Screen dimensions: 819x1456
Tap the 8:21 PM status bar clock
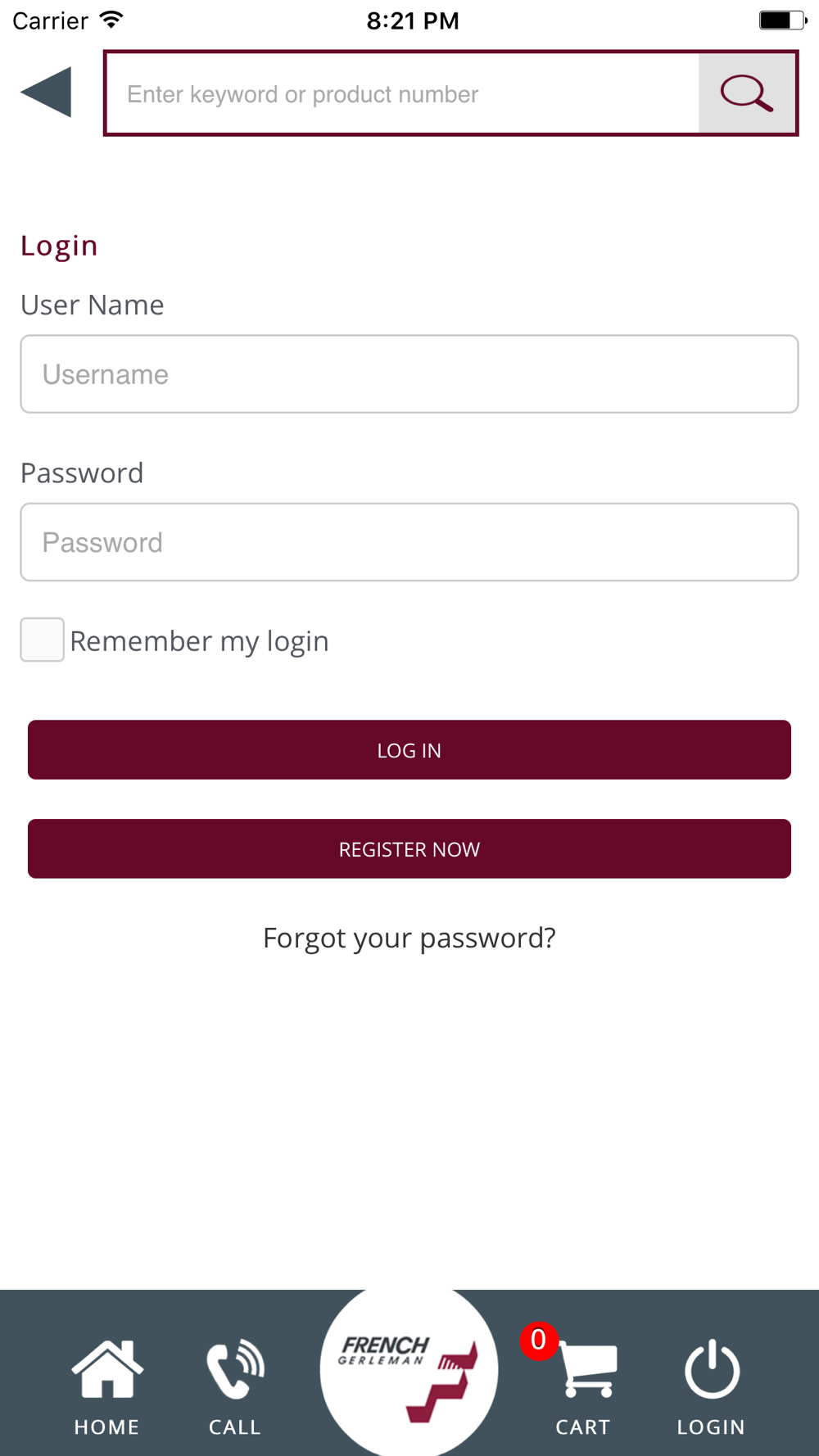click(x=413, y=20)
